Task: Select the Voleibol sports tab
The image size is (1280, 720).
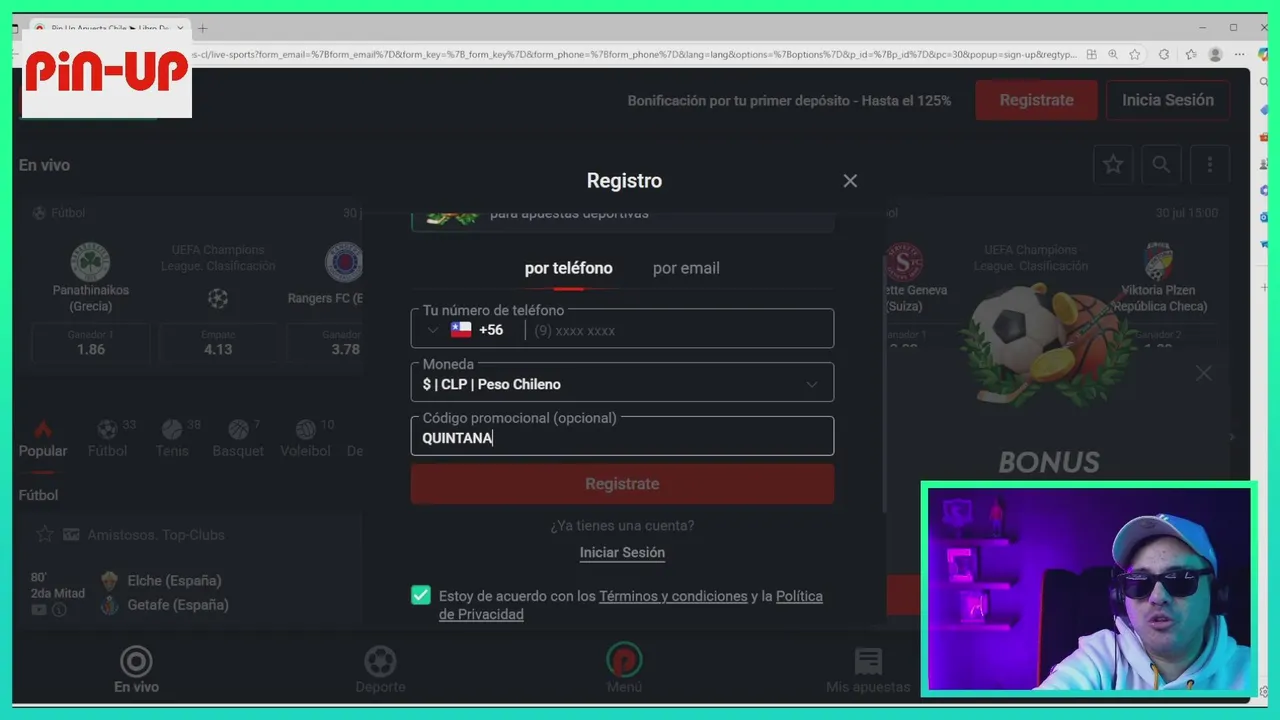Action: coord(306,440)
